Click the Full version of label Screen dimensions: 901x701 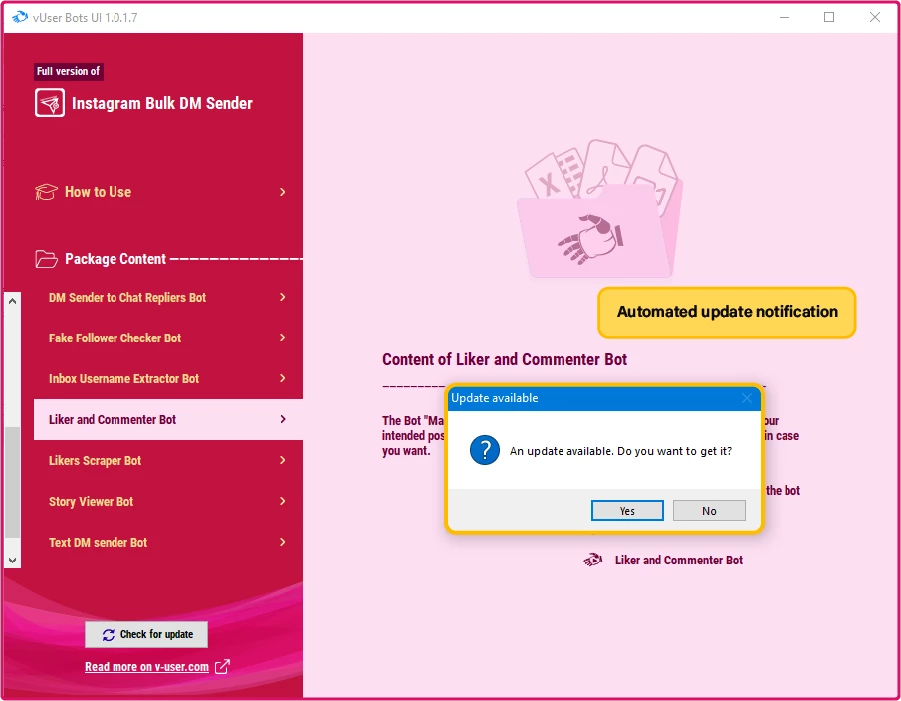[x=68, y=71]
